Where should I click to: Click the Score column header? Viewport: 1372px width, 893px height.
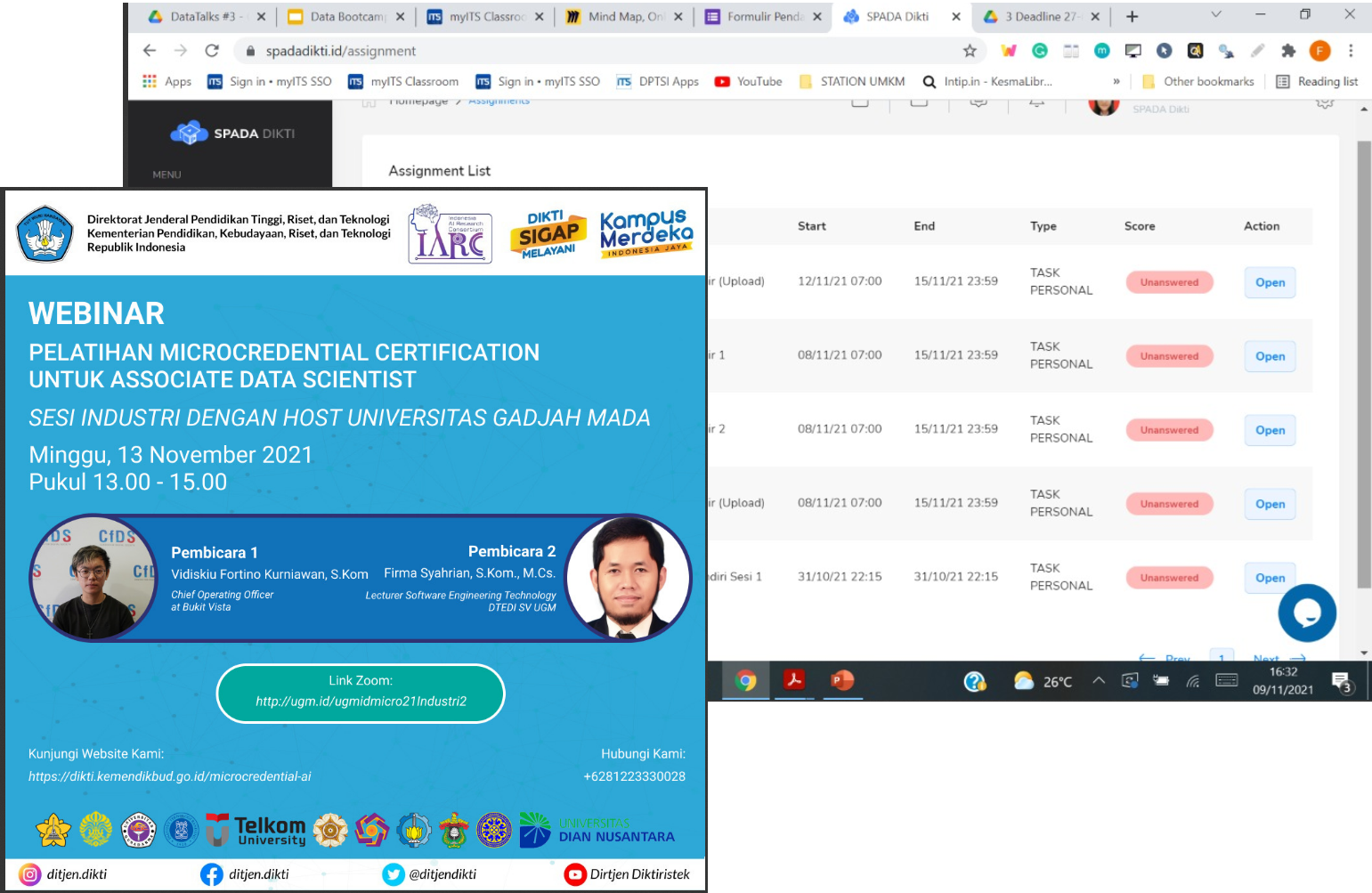(x=1140, y=226)
